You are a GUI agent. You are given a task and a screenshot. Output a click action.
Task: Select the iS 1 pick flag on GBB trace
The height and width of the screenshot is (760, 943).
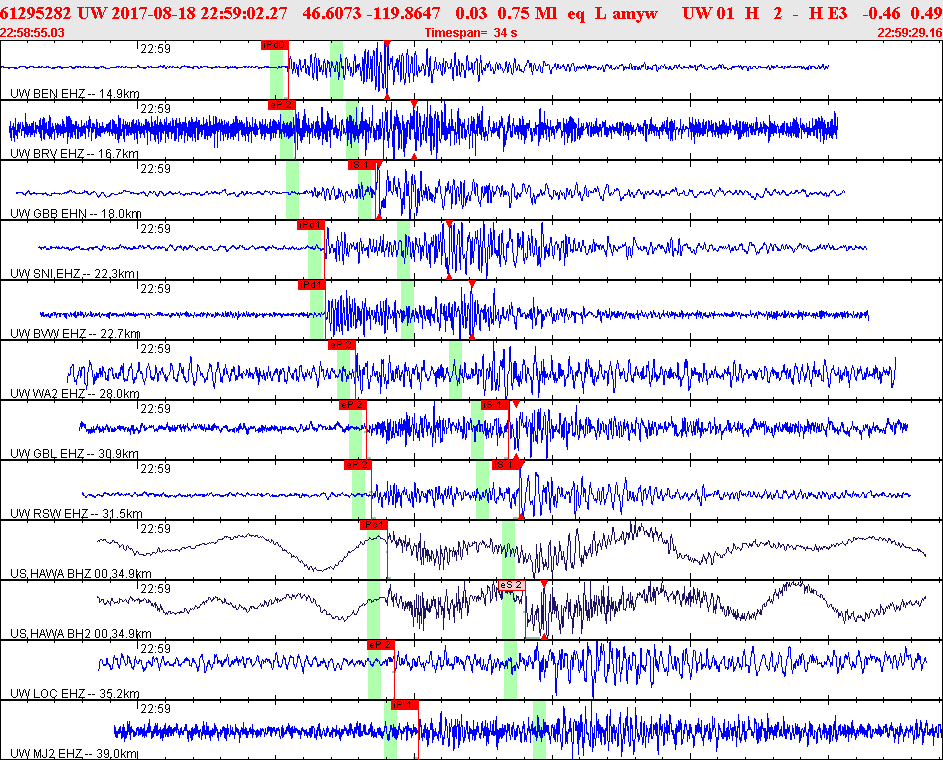(362, 165)
